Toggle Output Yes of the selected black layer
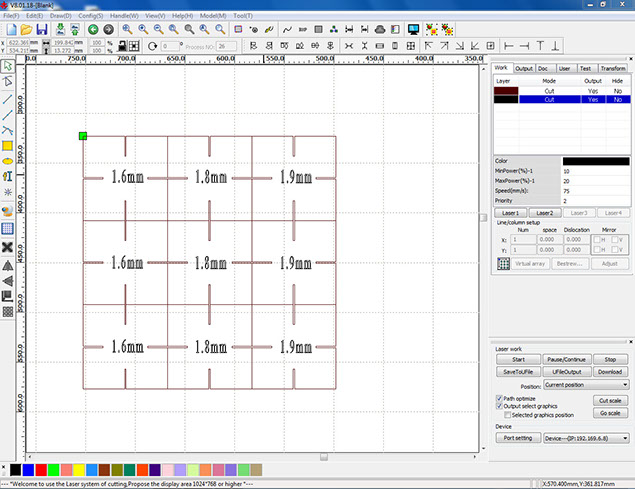The image size is (635, 489). 593,100
